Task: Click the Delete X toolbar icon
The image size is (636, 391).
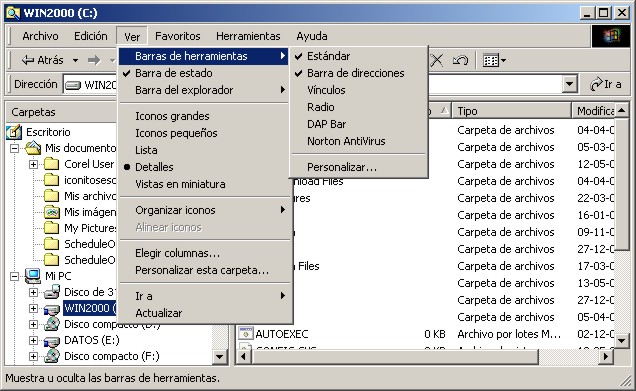Action: (x=437, y=60)
